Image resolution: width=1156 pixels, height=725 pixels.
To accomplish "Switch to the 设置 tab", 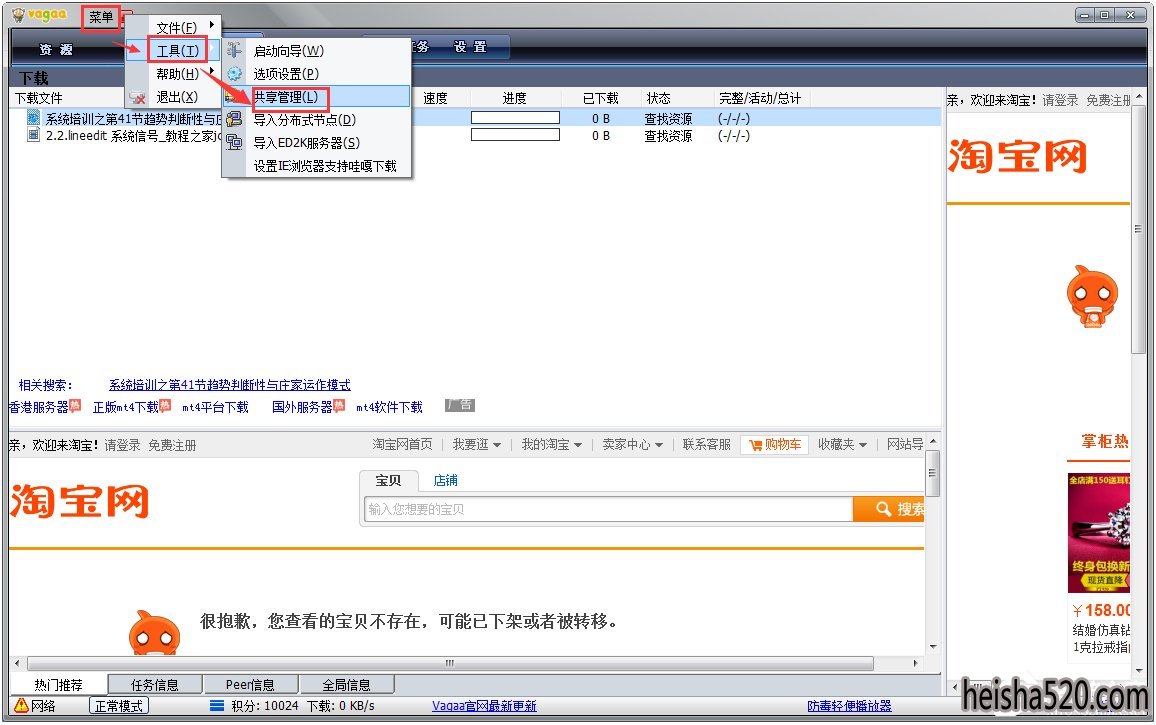I will (470, 47).
